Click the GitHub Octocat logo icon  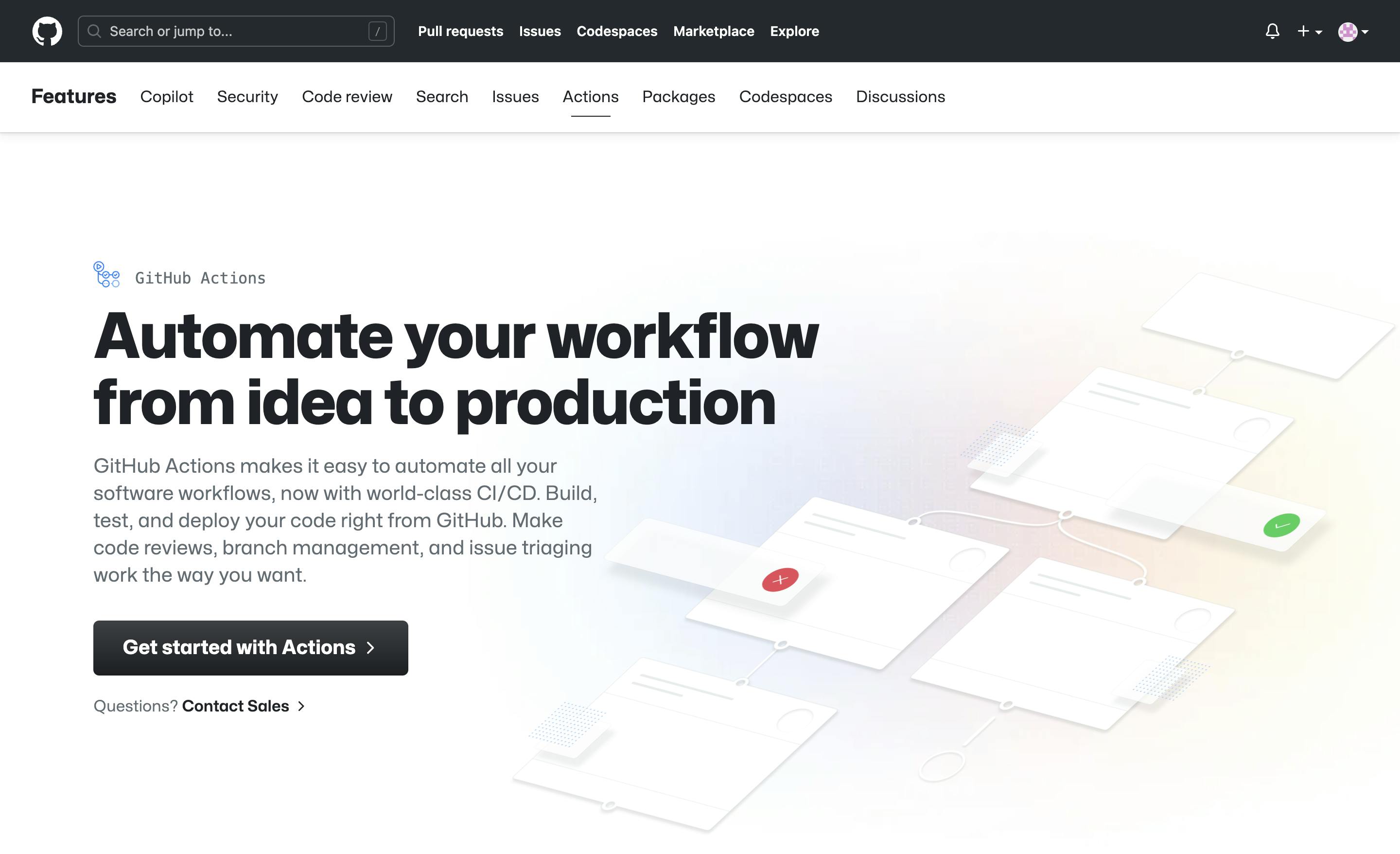point(46,31)
